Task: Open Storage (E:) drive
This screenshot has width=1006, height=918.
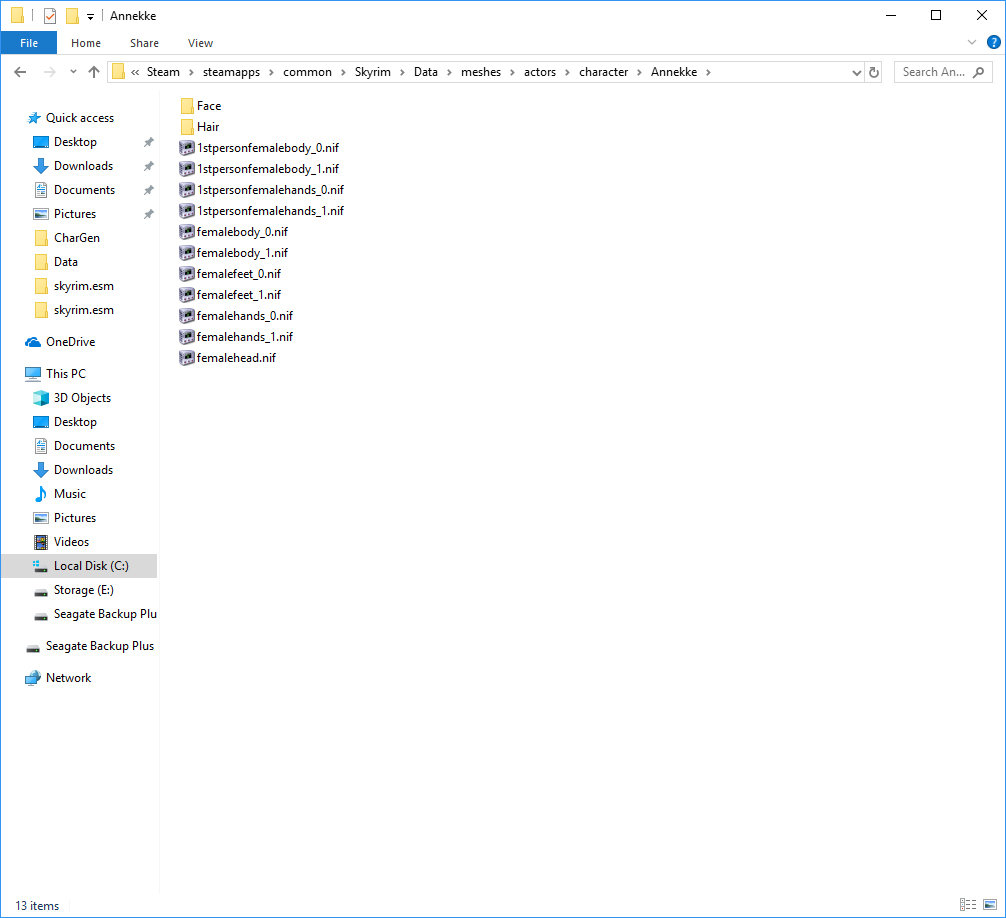Action: pyautogui.click(x=73, y=591)
